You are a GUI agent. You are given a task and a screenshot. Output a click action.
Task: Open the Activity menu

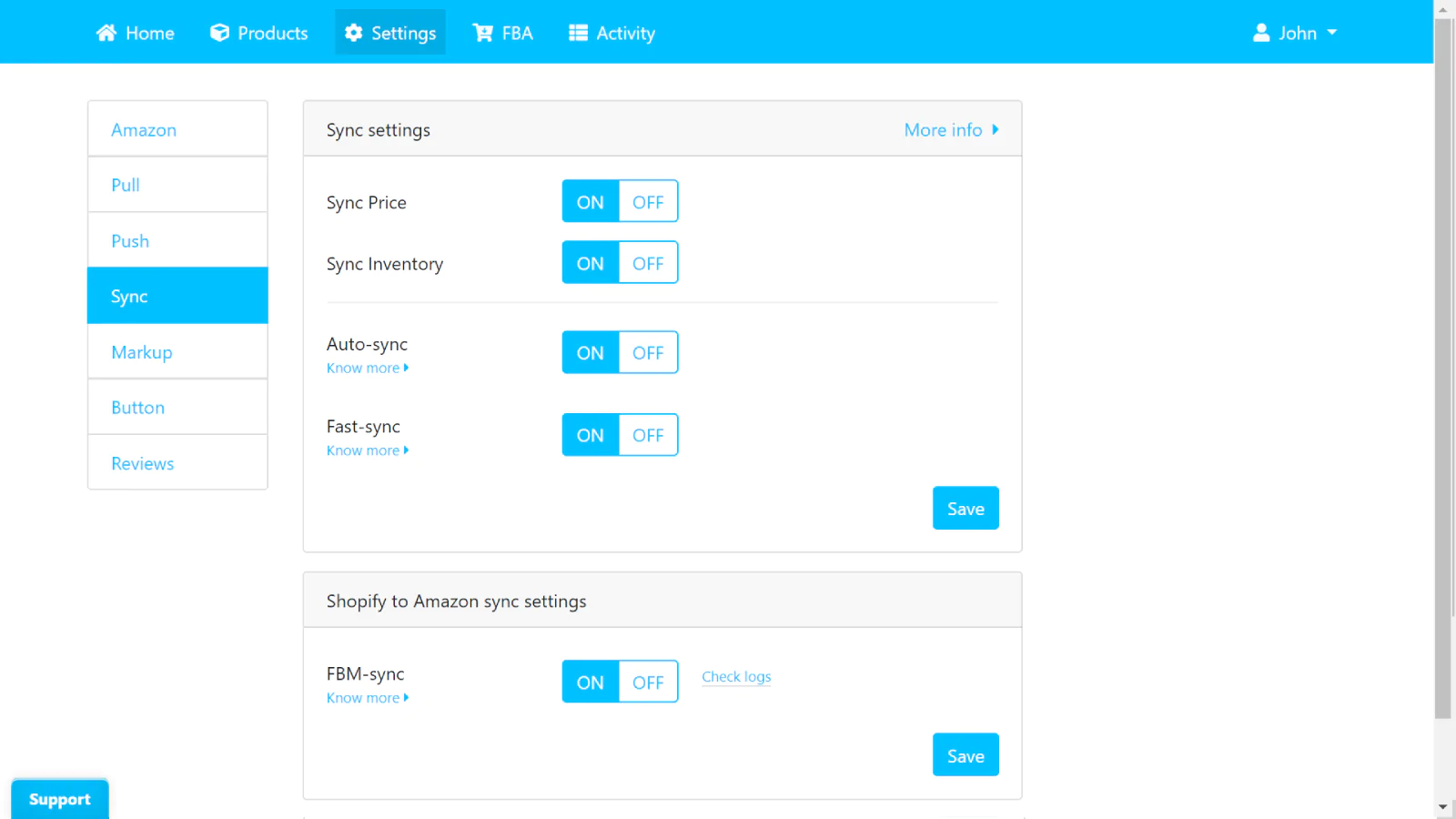tap(612, 33)
